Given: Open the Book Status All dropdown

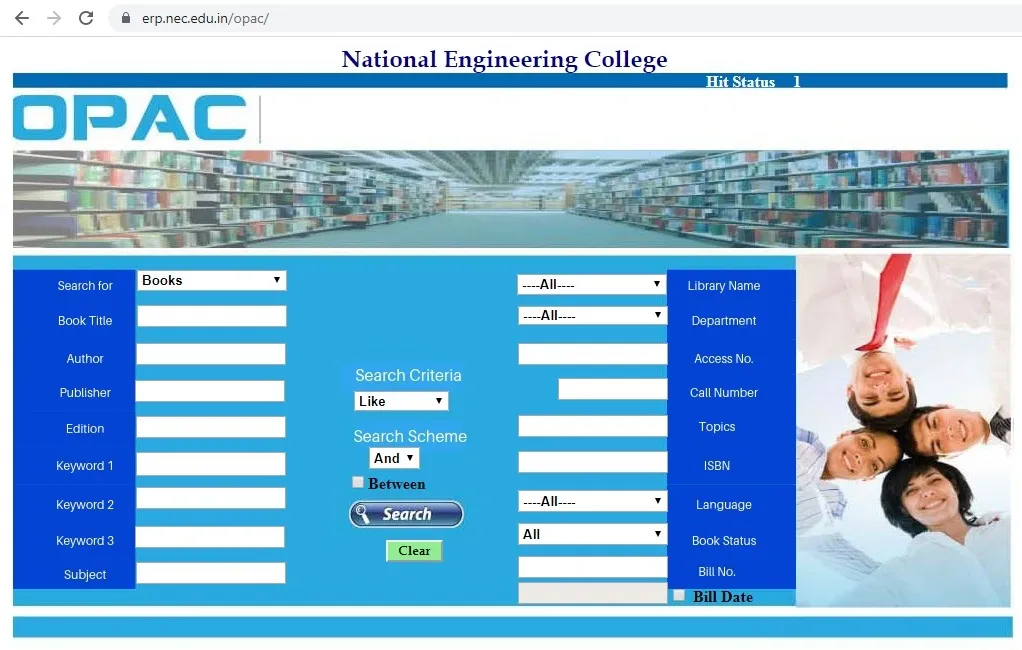Looking at the screenshot, I should point(592,534).
